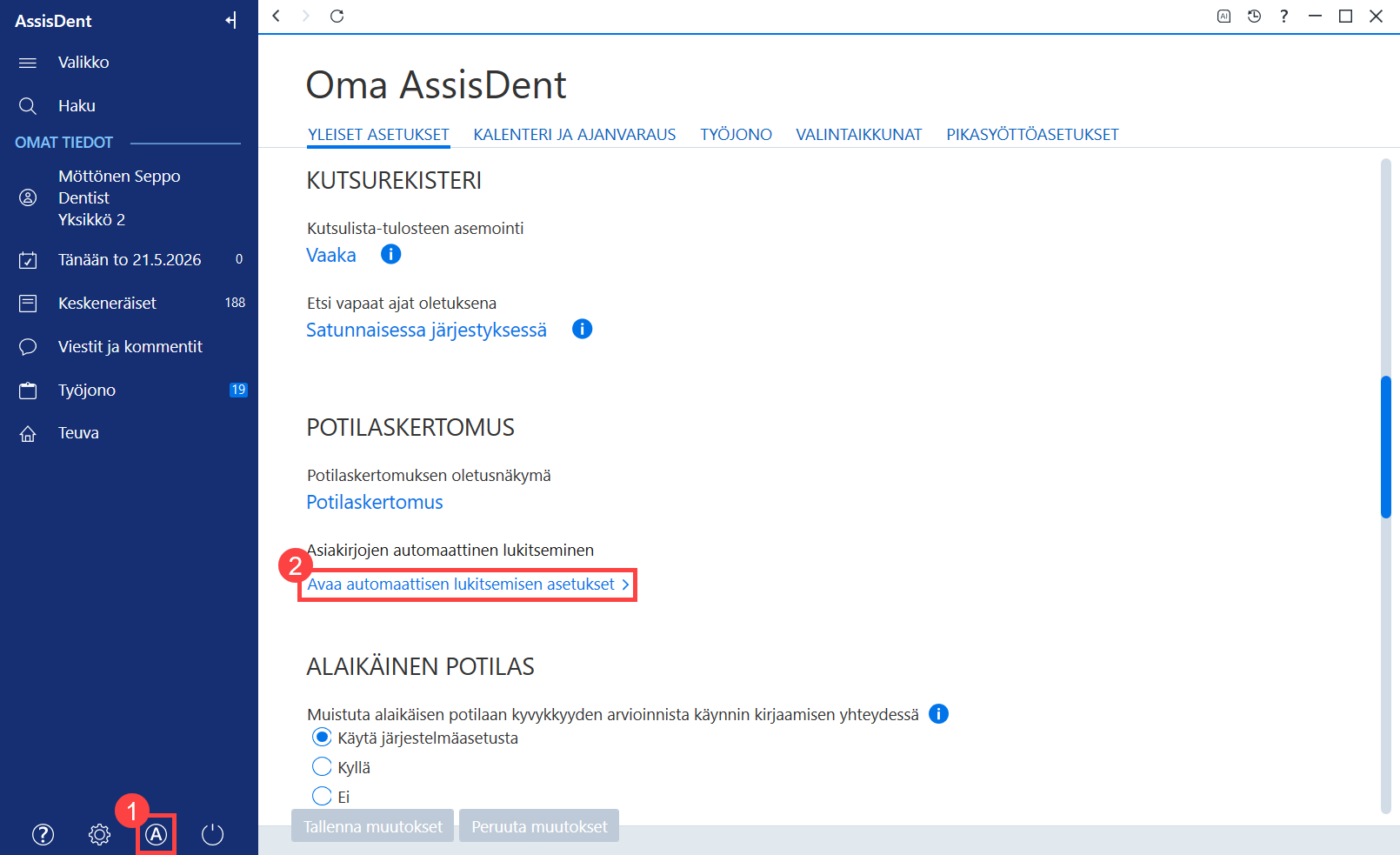Viewport: 1400px width, 855px height.
Task: Click the vertical scrollbar thumb
Action: click(x=1386, y=447)
